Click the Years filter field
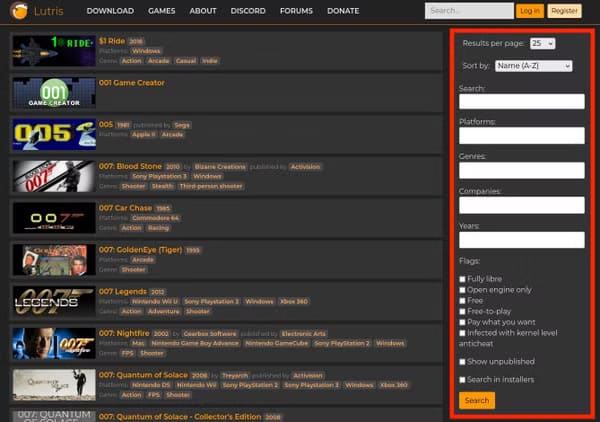The image size is (600, 422). click(x=522, y=240)
